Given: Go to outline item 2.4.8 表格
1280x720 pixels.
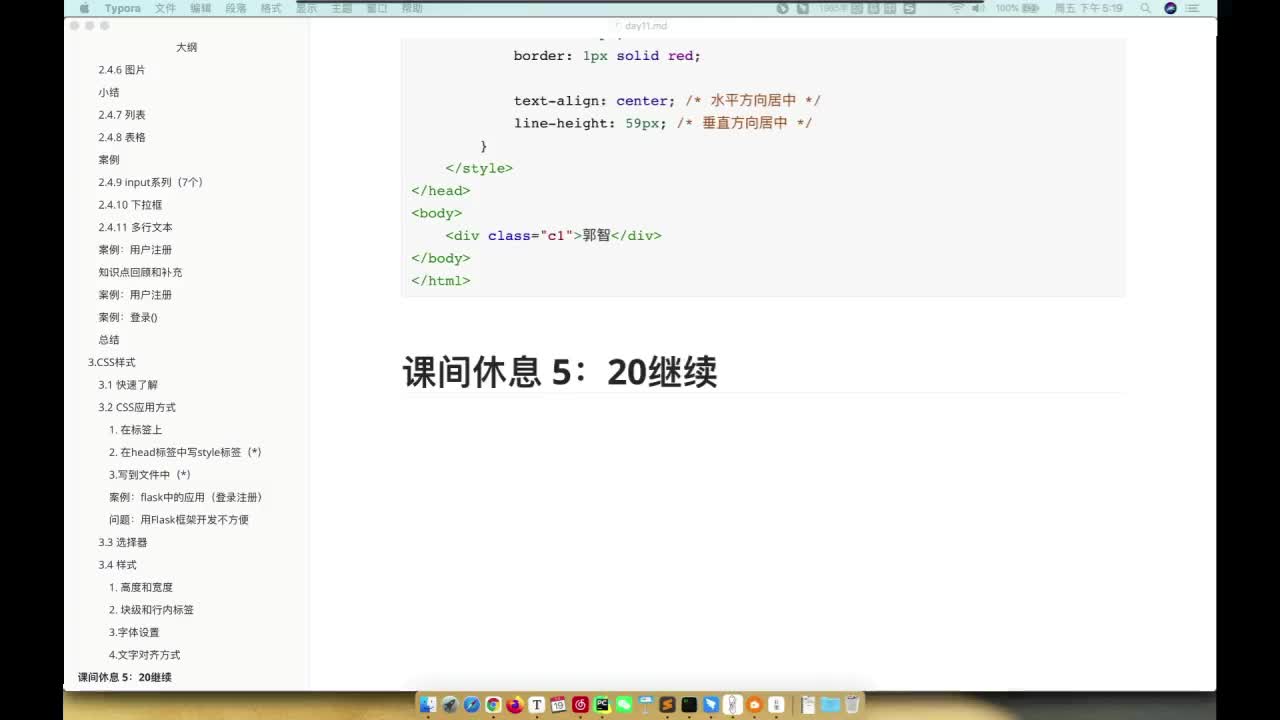Looking at the screenshot, I should point(122,137).
